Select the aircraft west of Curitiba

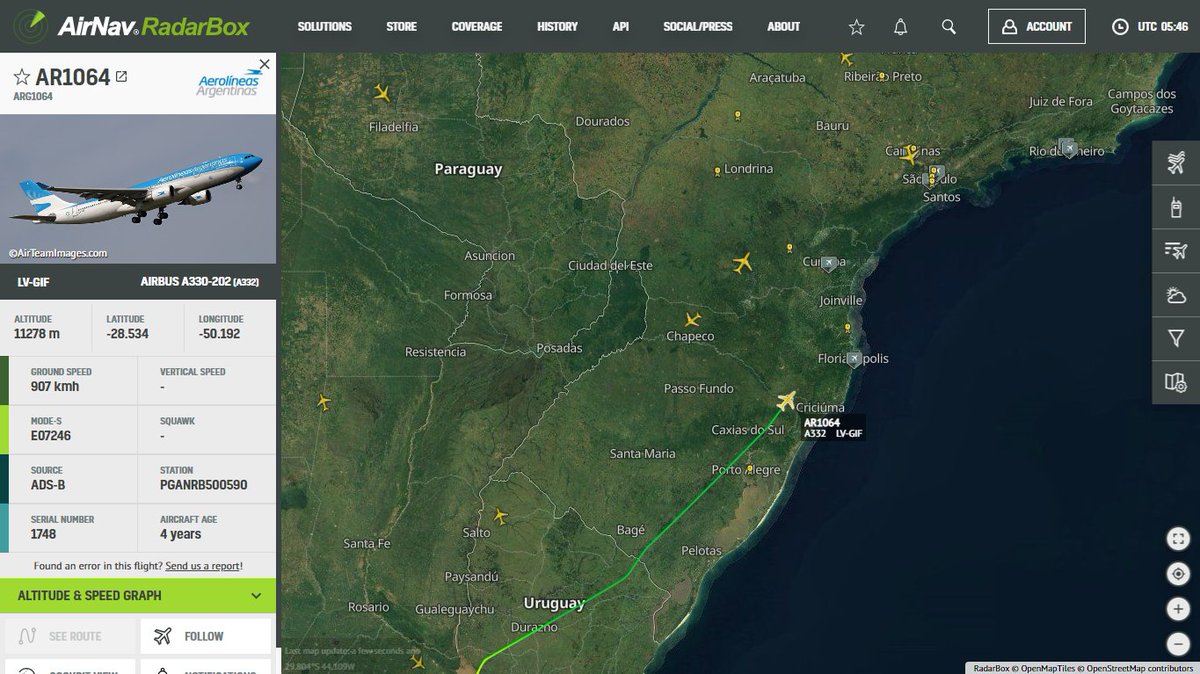pyautogui.click(x=742, y=263)
